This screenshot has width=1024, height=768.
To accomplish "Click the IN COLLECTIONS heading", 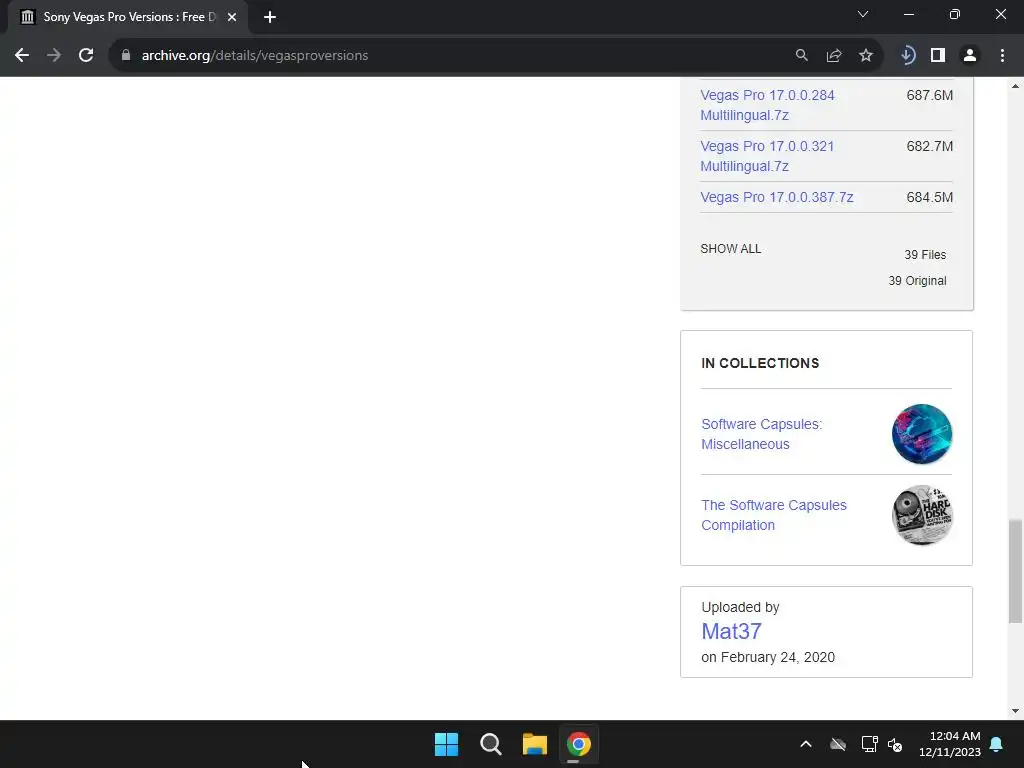I will coord(760,363).
